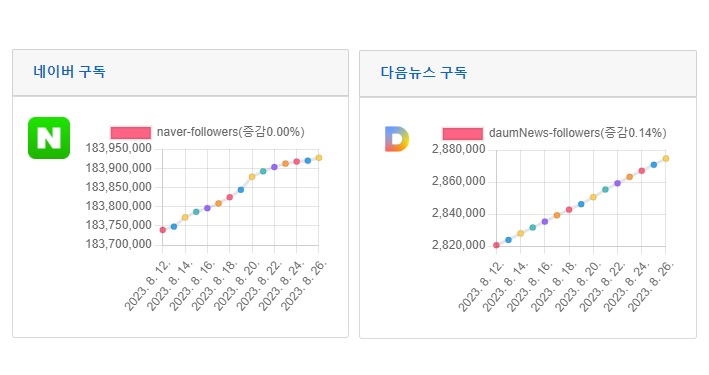The image size is (709, 375).
Task: Select the last yellow data point on Naver chart
Action: click(x=319, y=158)
